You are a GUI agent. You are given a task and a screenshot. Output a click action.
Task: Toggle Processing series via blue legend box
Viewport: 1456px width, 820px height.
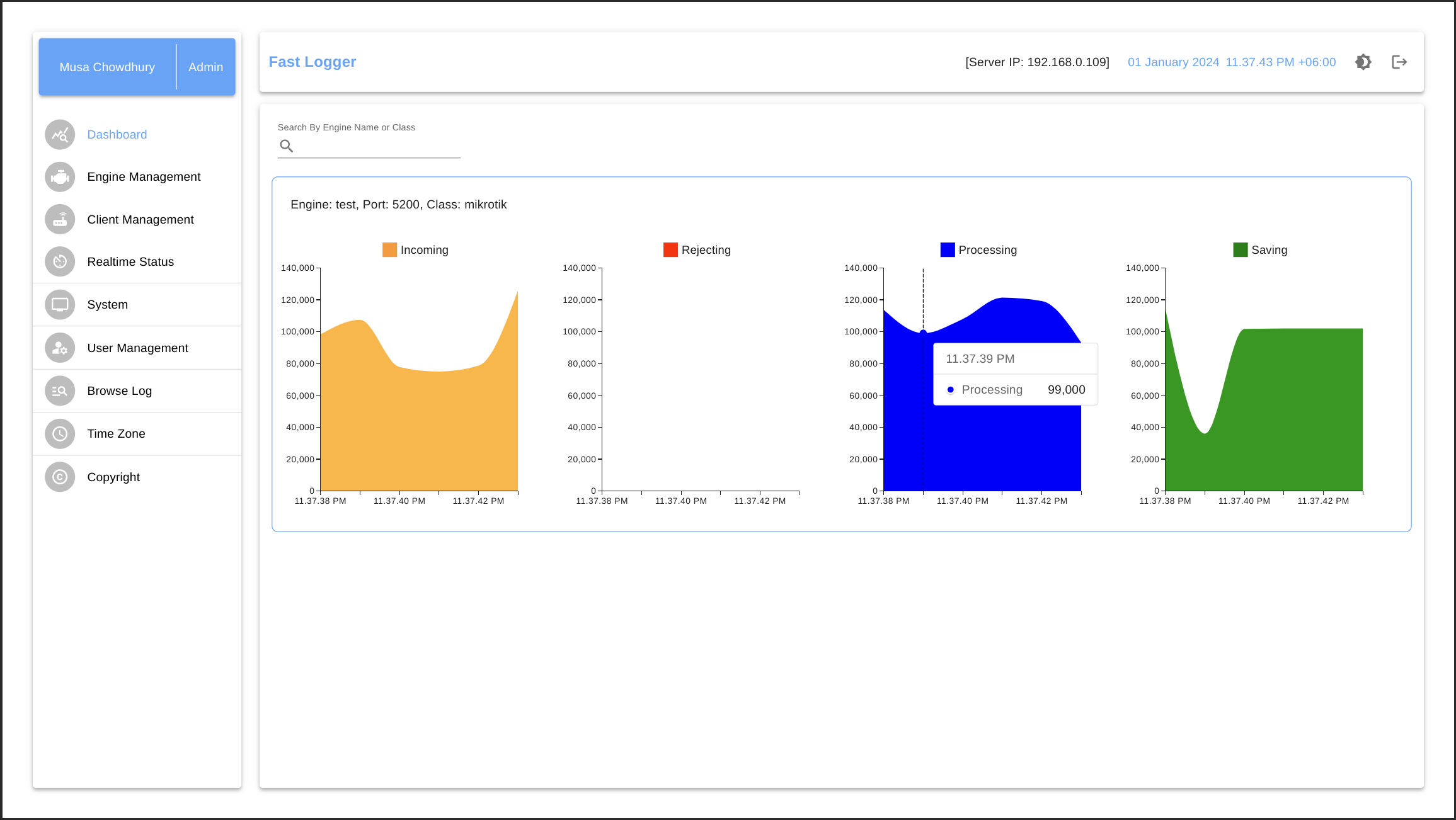pos(948,250)
